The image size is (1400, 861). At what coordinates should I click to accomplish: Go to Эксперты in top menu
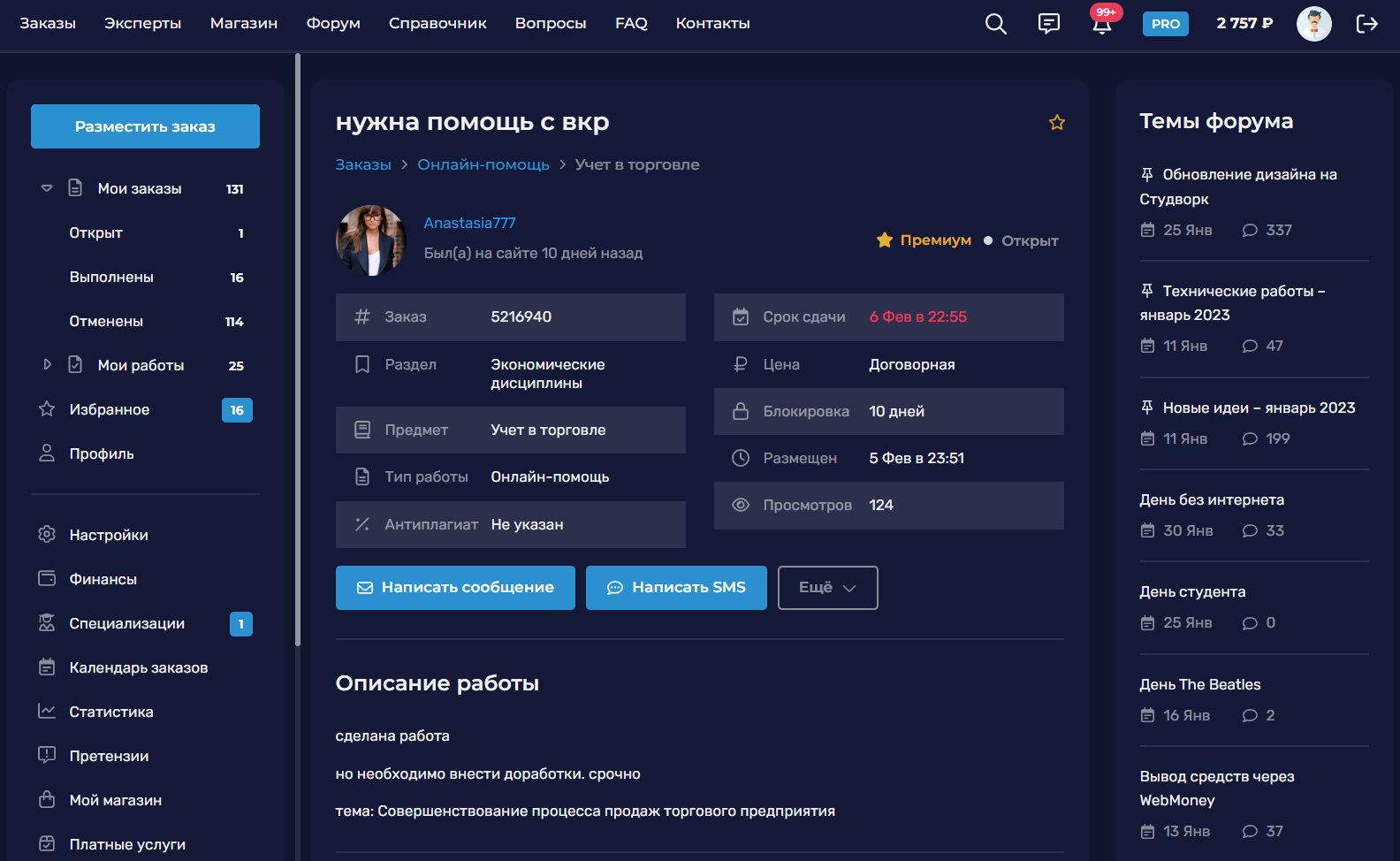click(142, 24)
